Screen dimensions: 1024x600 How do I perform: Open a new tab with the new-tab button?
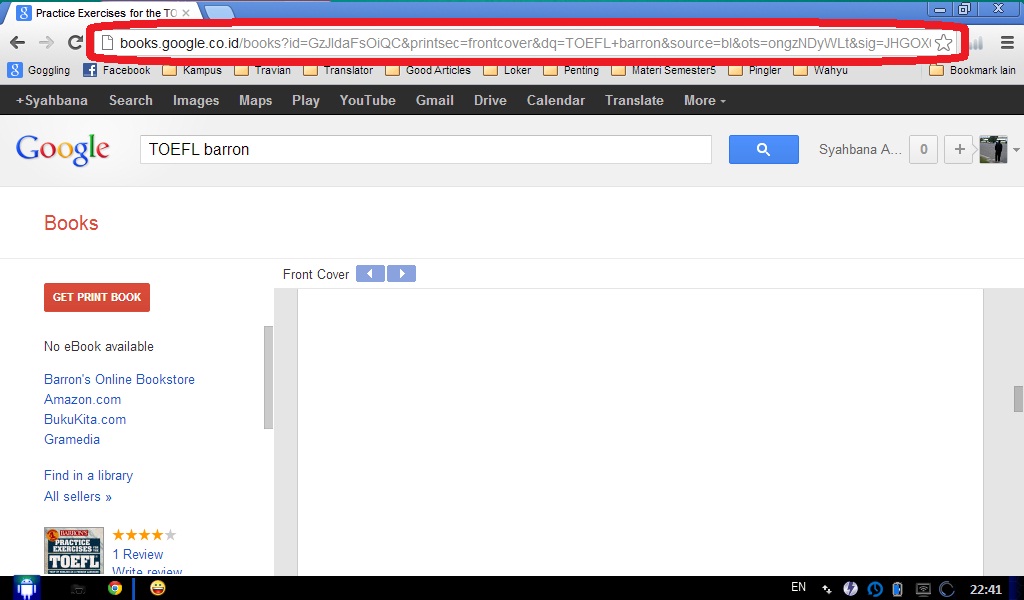tap(219, 12)
